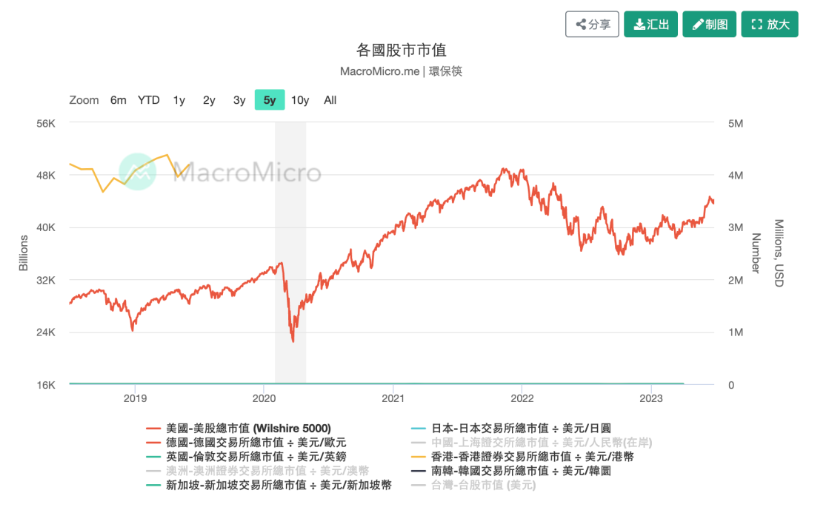The height and width of the screenshot is (515, 822).
Task: Select the 2y zoom range
Action: pyautogui.click(x=209, y=100)
